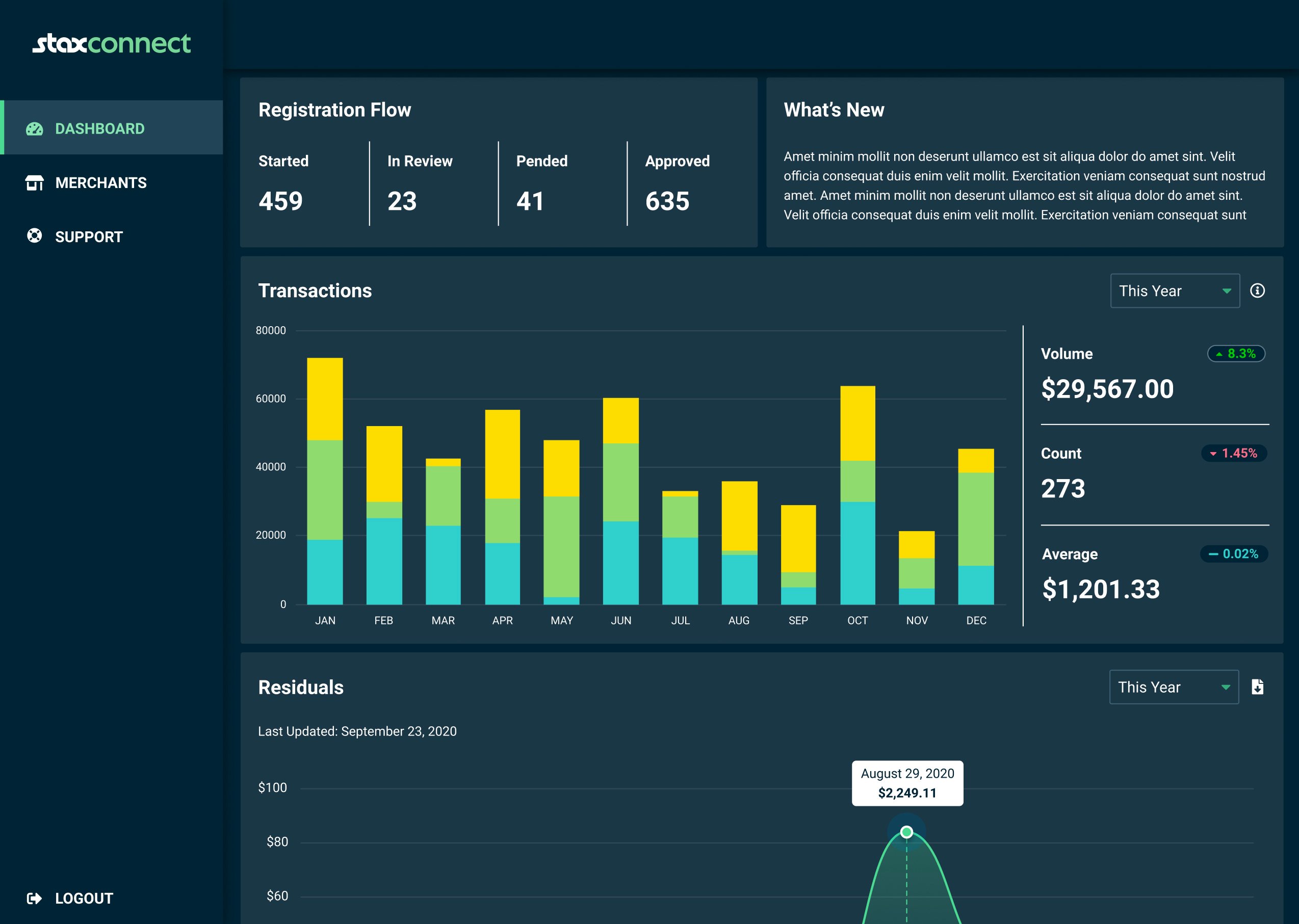This screenshot has width=1299, height=924.
Task: Click the Logout exit icon
Action: [34, 898]
